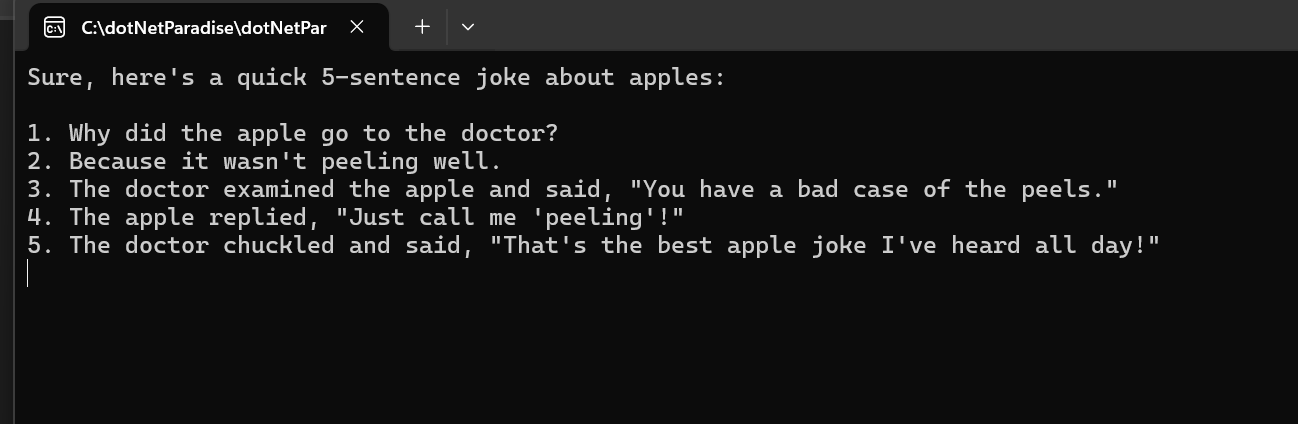The height and width of the screenshot is (424, 1298).
Task: Expand the new tab profile dropdown
Action: click(x=467, y=27)
